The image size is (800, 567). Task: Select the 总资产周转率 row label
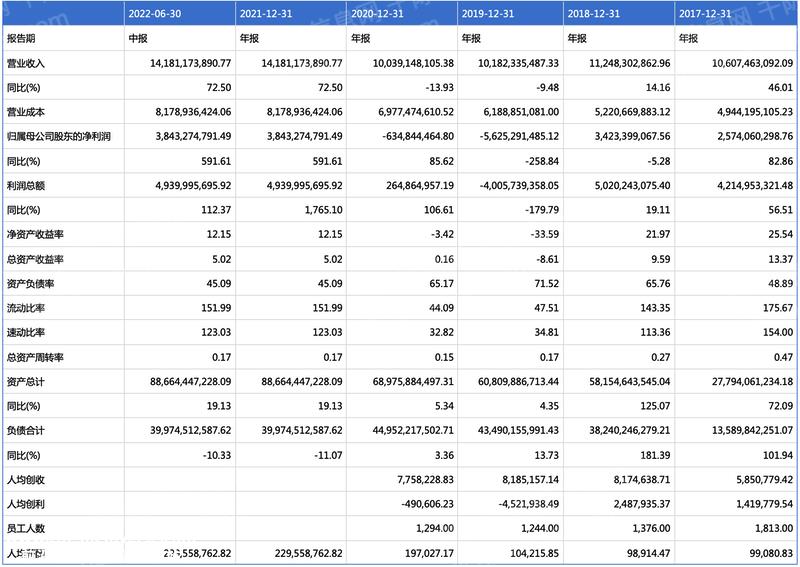tap(35, 357)
